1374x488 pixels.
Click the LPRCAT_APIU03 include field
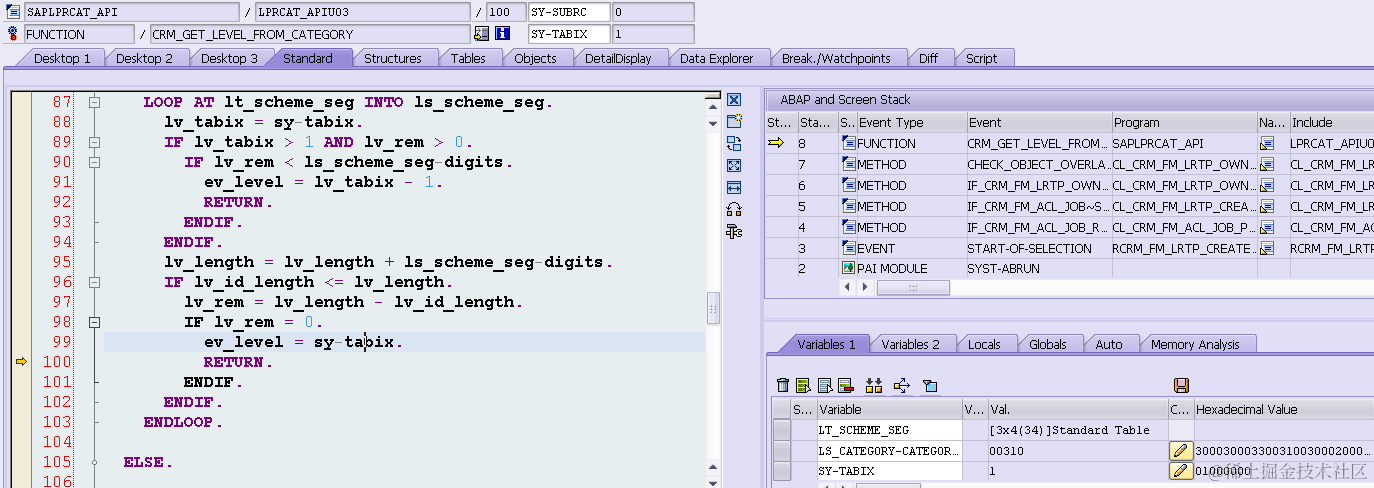point(362,12)
